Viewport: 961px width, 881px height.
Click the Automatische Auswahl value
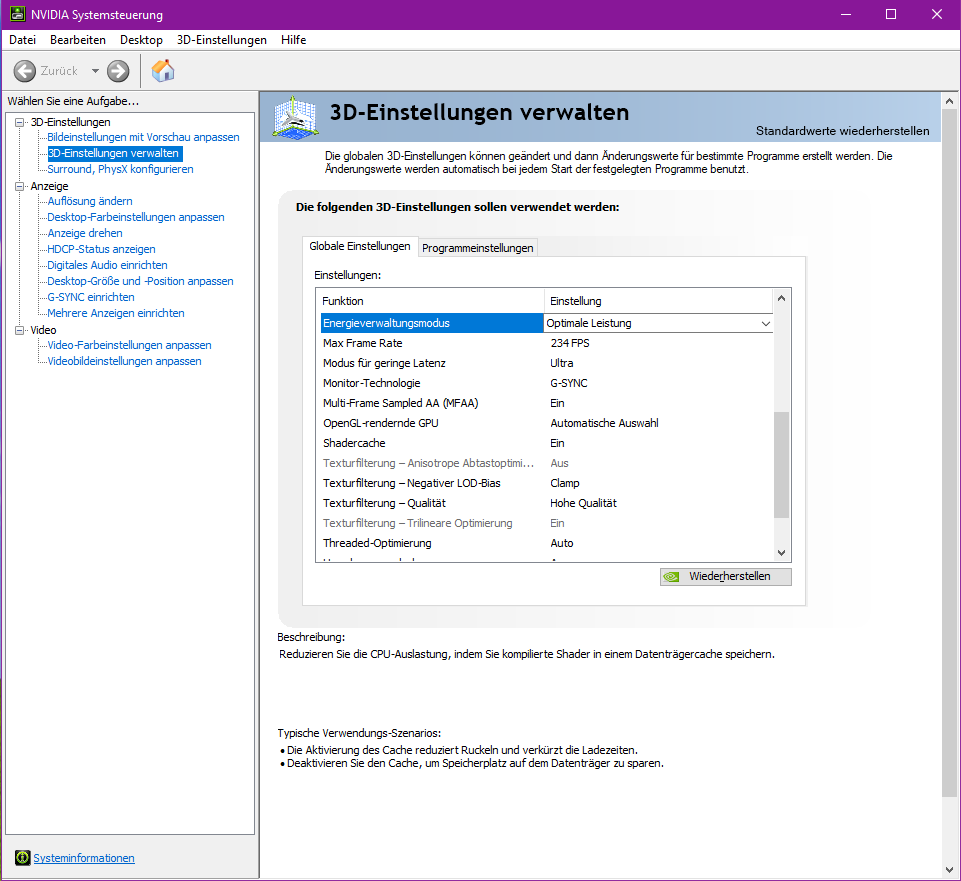[x=604, y=423]
